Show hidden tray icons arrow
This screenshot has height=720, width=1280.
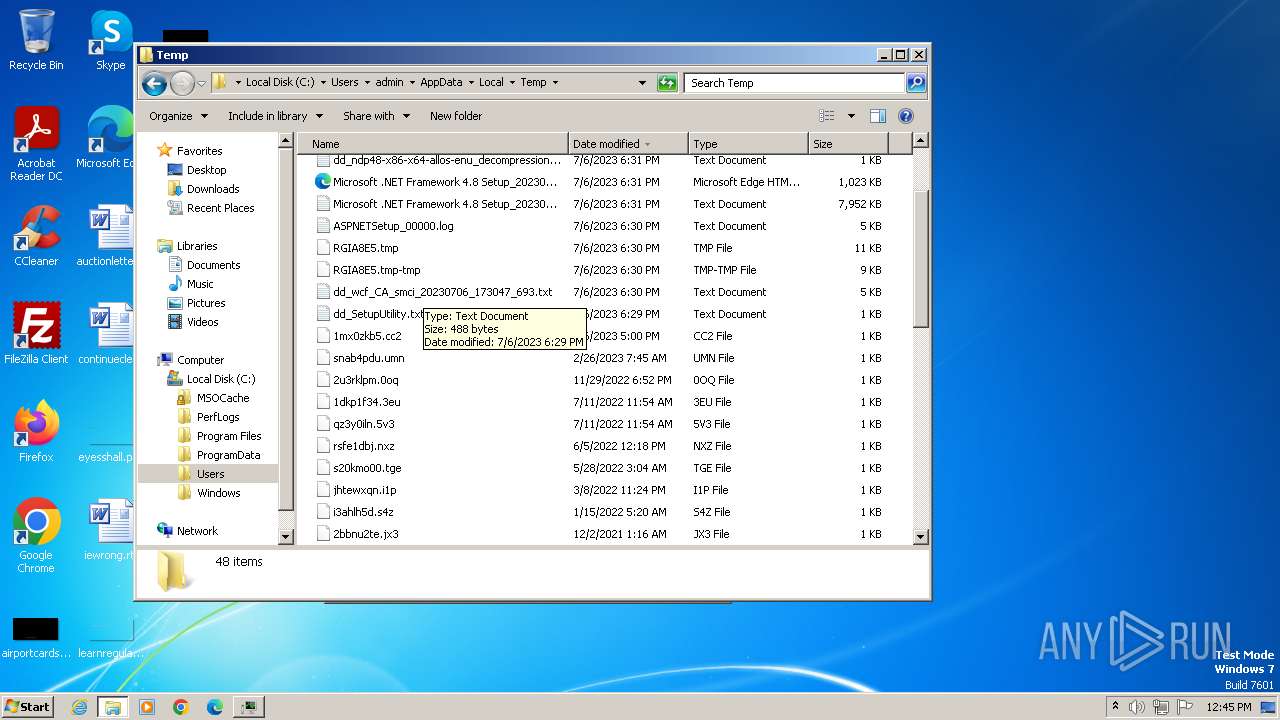click(1115, 707)
